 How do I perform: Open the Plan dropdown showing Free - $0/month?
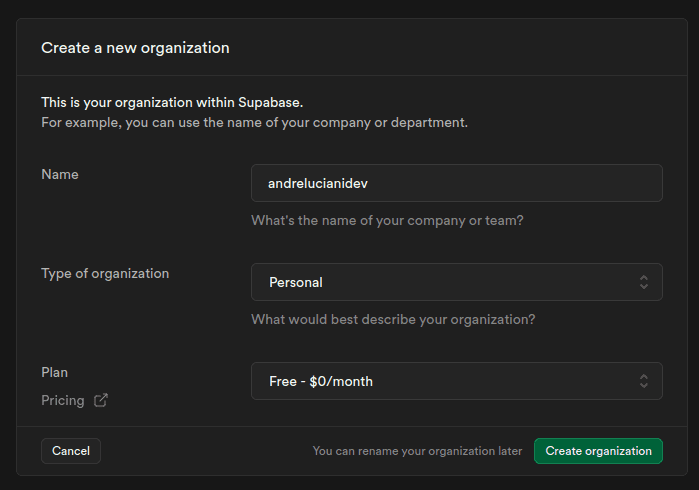tap(456, 381)
